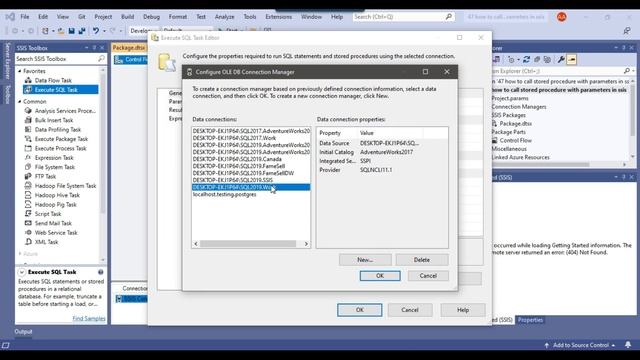Select the FTP Task icon
The width and height of the screenshot is (640, 360).
click(x=28, y=176)
